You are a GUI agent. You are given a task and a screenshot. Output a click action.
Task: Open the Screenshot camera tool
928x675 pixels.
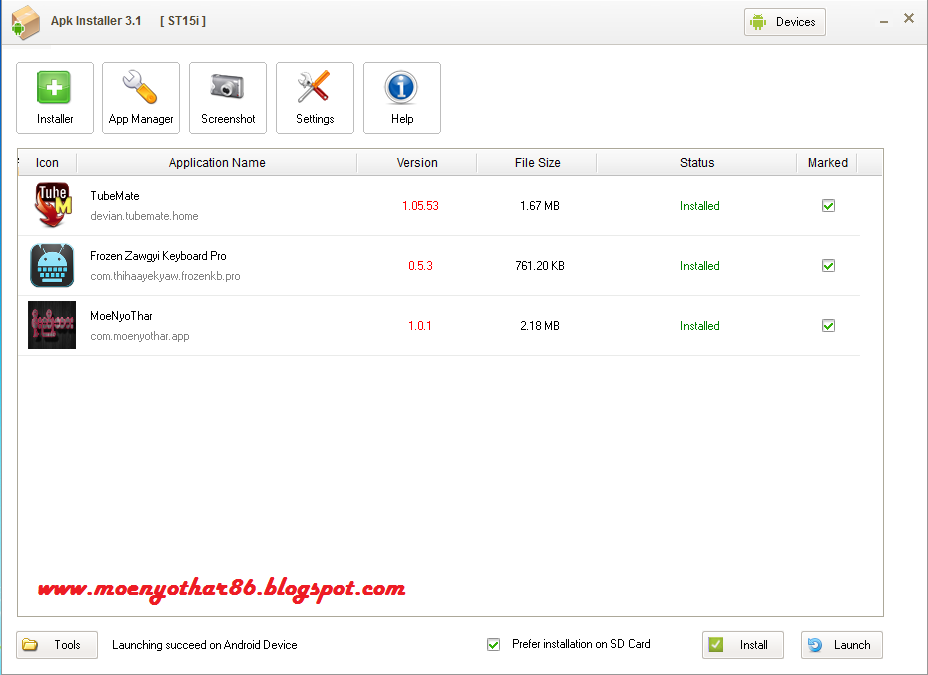228,98
